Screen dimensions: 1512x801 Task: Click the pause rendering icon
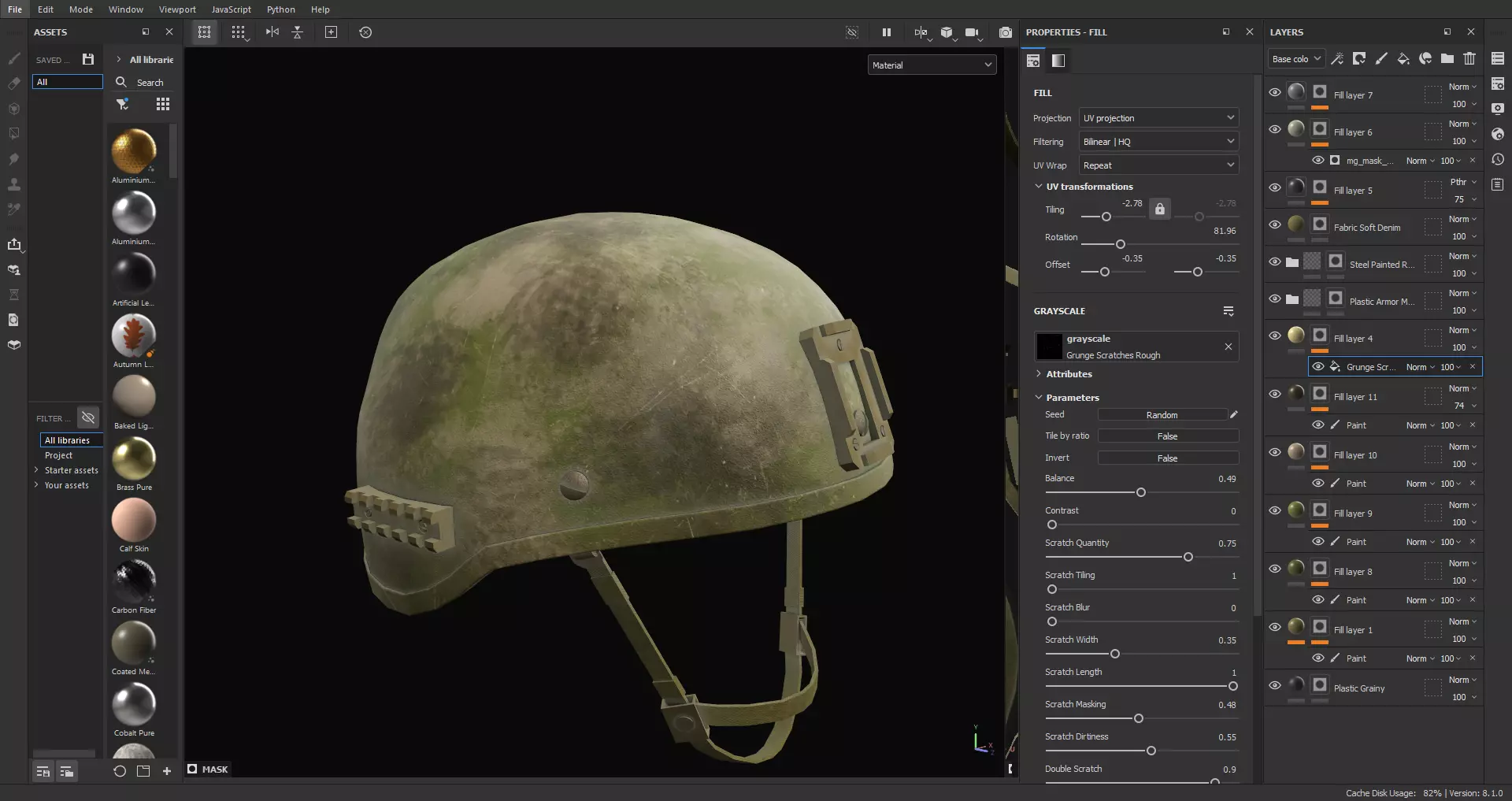pyautogui.click(x=887, y=32)
